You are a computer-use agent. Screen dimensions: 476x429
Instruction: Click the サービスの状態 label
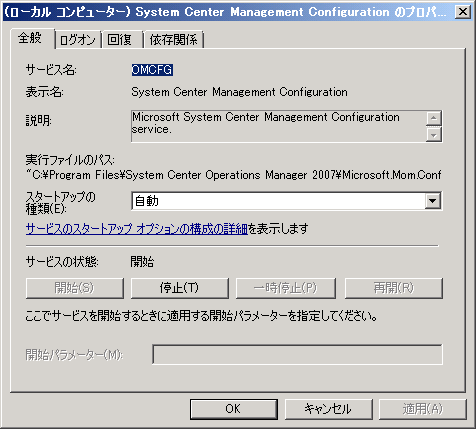[x=62, y=262]
